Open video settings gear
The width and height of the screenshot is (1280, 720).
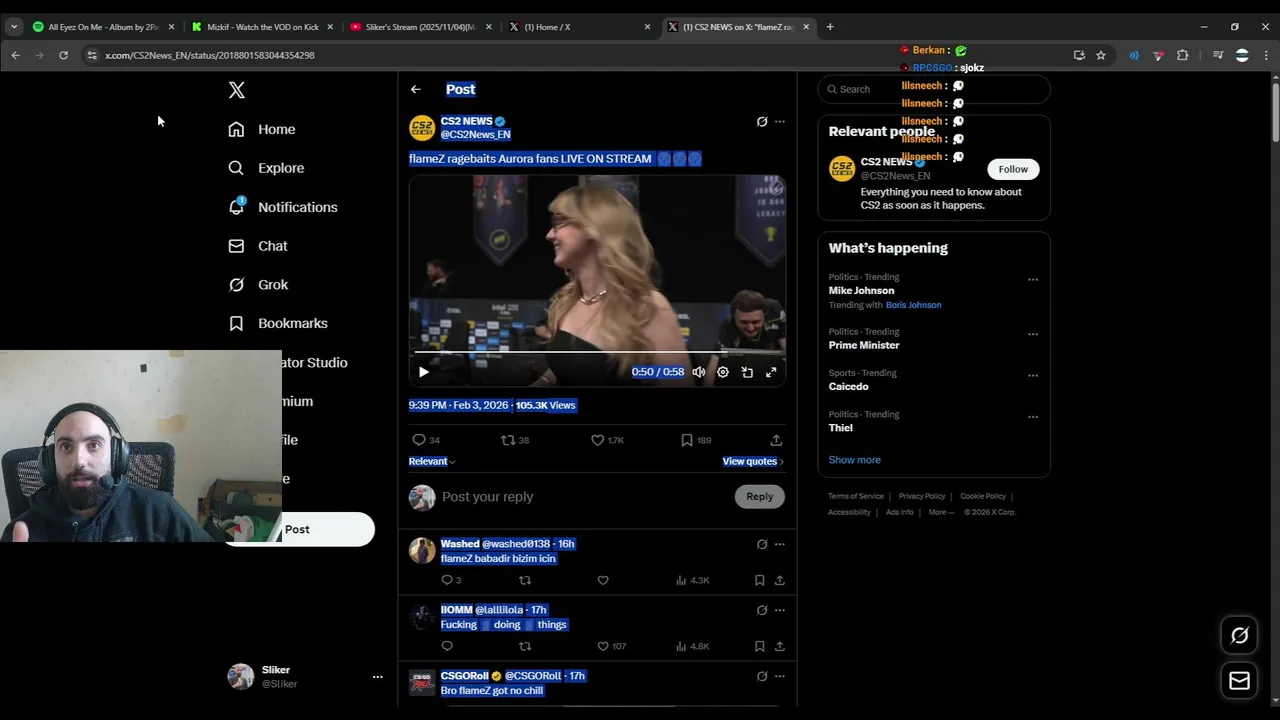pos(723,372)
